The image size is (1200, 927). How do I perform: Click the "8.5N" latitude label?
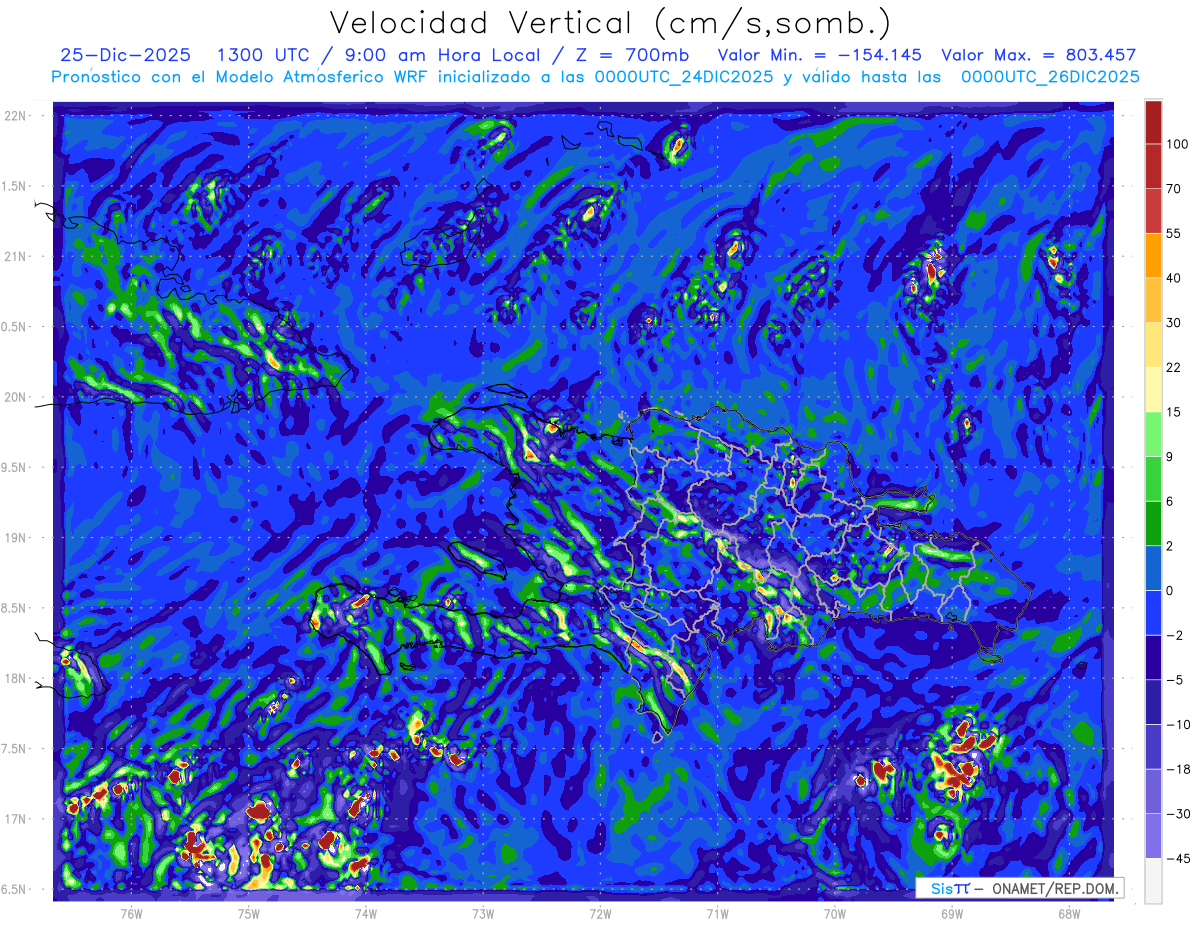point(15,608)
